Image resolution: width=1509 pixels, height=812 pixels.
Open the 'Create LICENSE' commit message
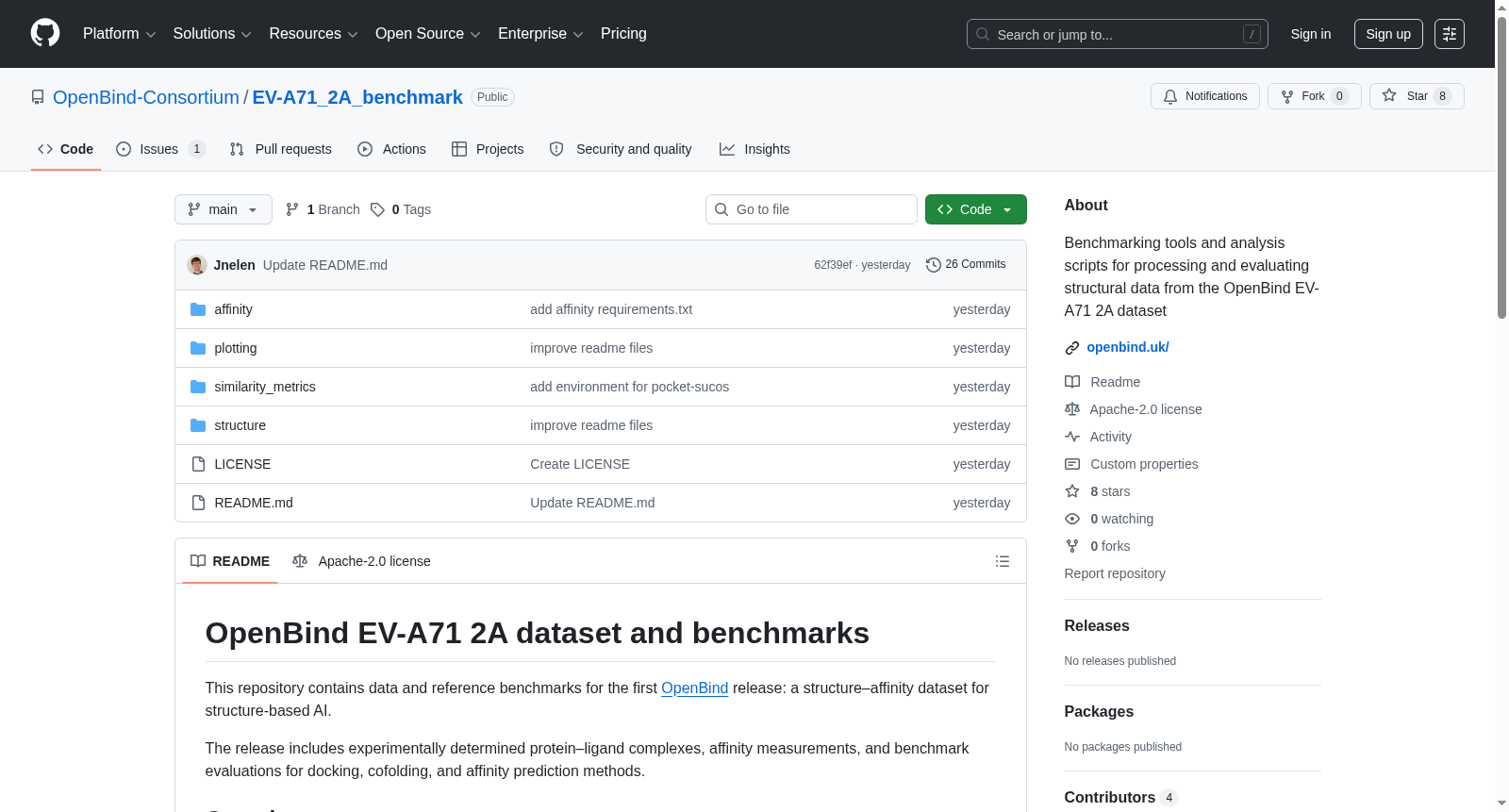580,464
